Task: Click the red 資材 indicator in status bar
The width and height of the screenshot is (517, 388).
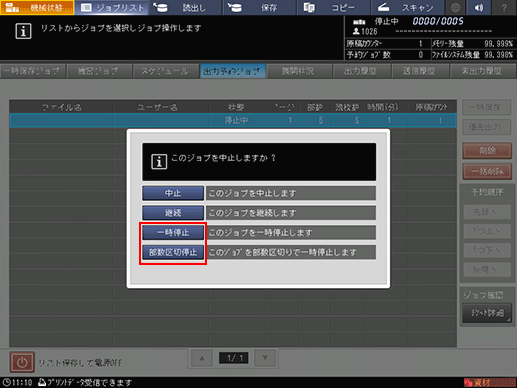Action: tap(489, 382)
